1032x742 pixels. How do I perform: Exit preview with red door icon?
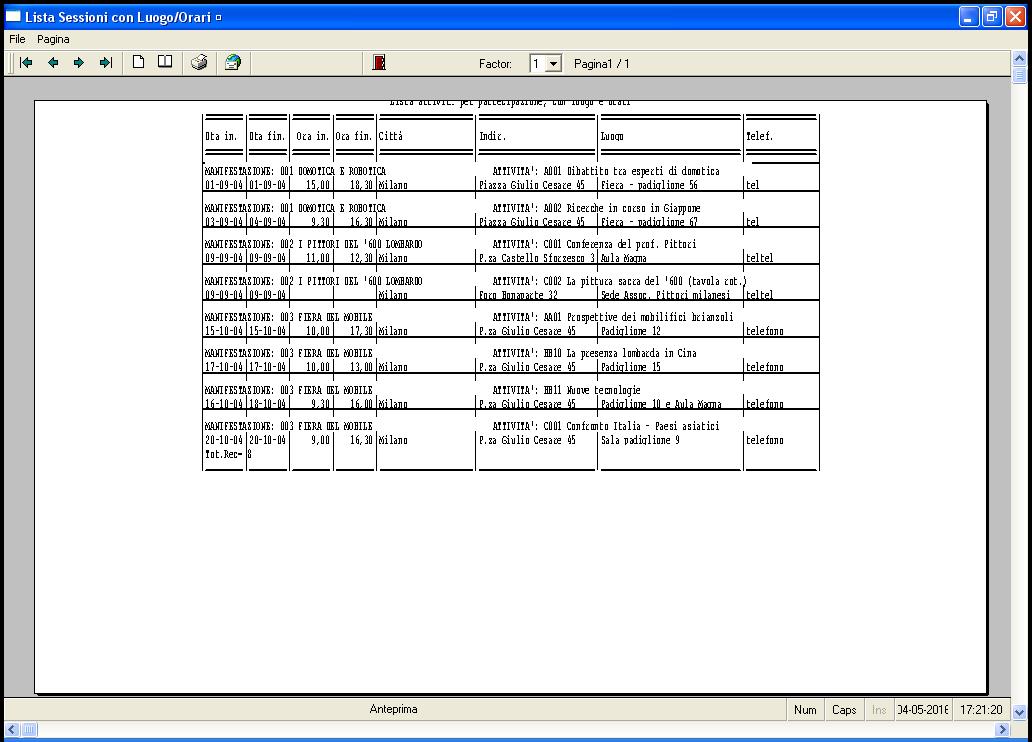tap(379, 63)
